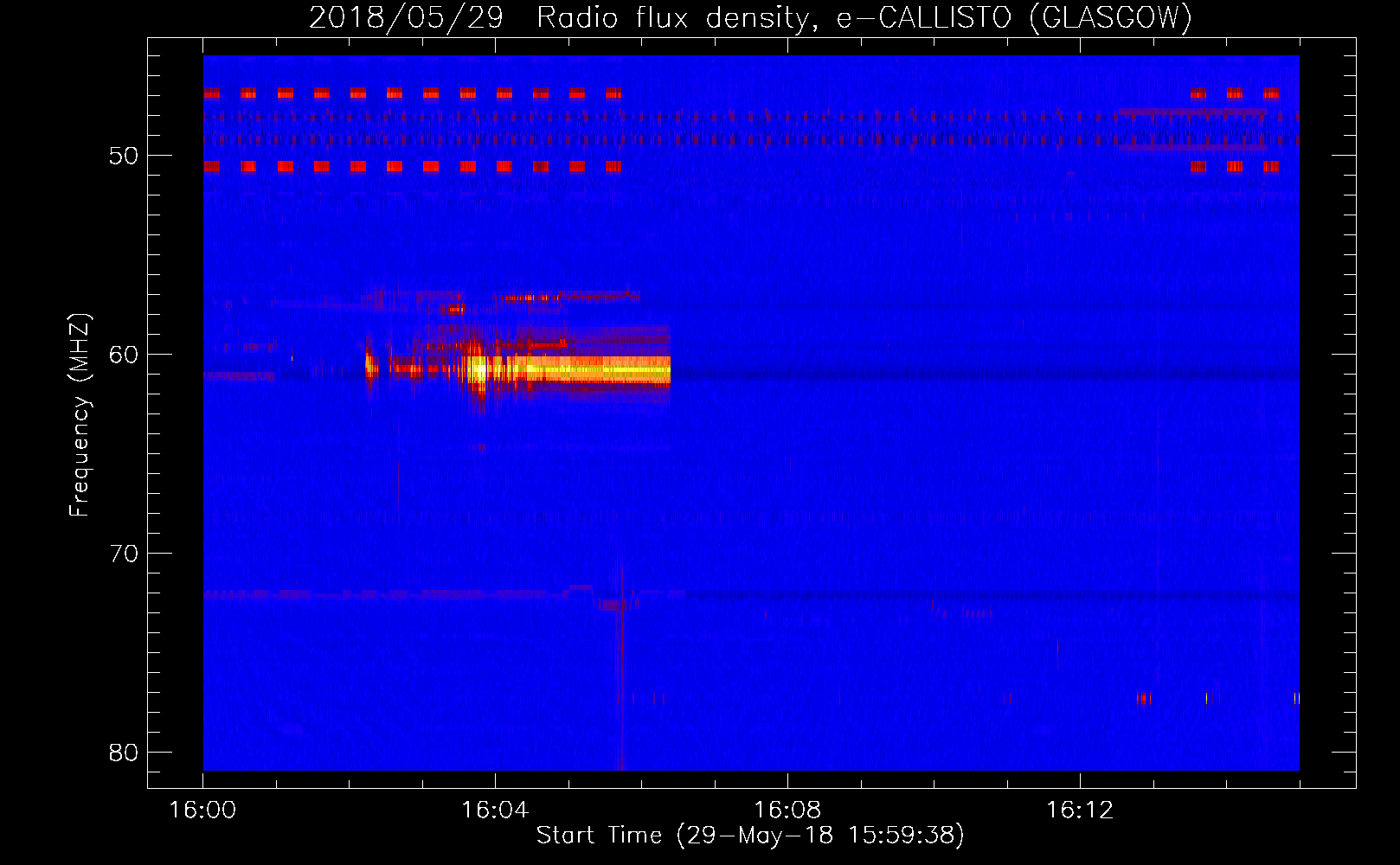This screenshot has width=1400, height=865.
Task: Click the 16:08 time tick label
Action: (787, 811)
